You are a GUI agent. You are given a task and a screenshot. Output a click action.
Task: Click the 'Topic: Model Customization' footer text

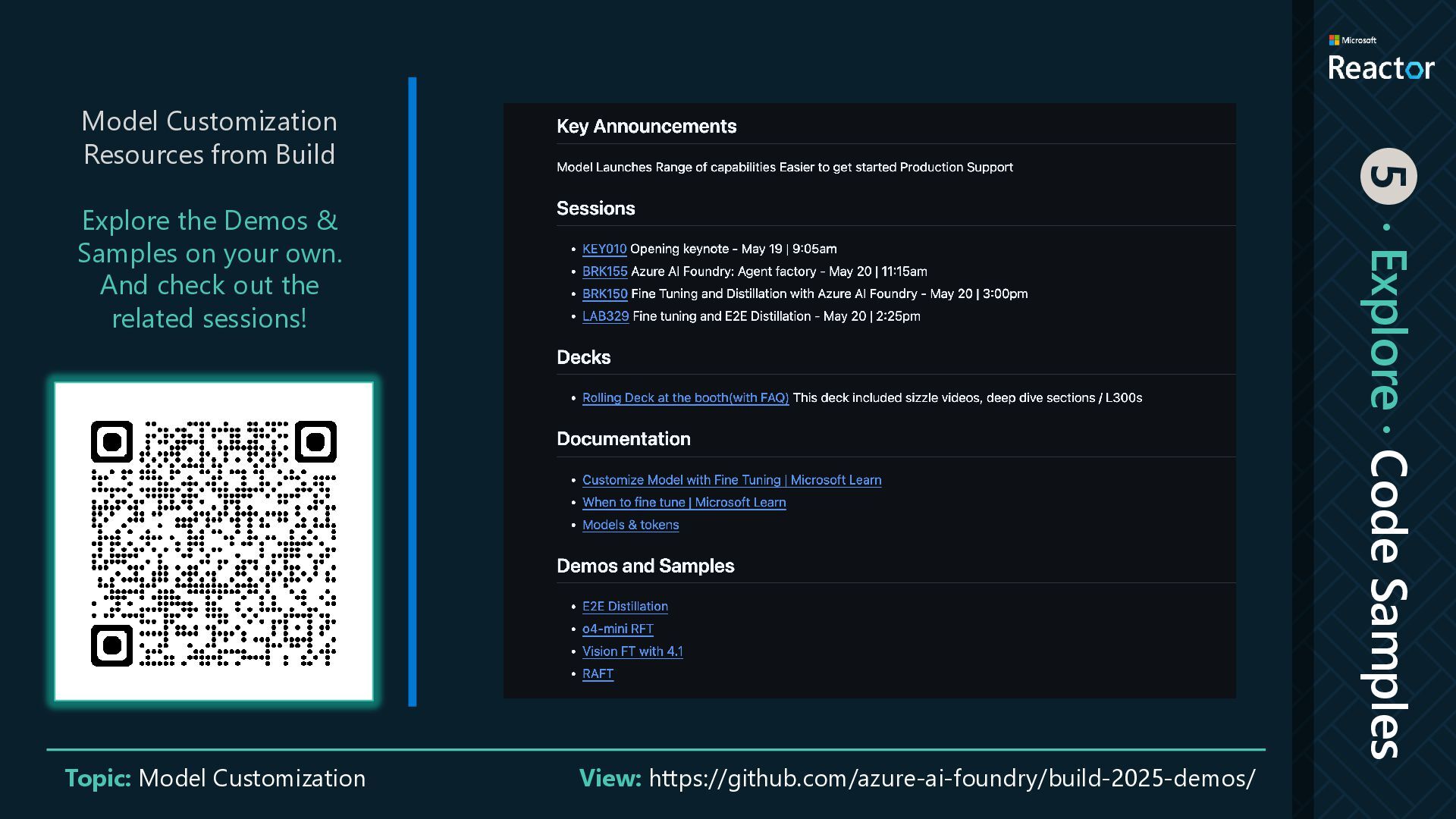(215, 778)
